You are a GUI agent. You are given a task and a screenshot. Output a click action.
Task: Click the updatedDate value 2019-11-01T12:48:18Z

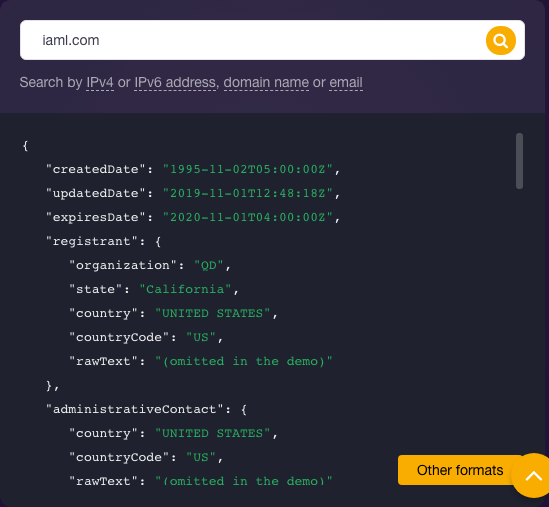coord(248,193)
